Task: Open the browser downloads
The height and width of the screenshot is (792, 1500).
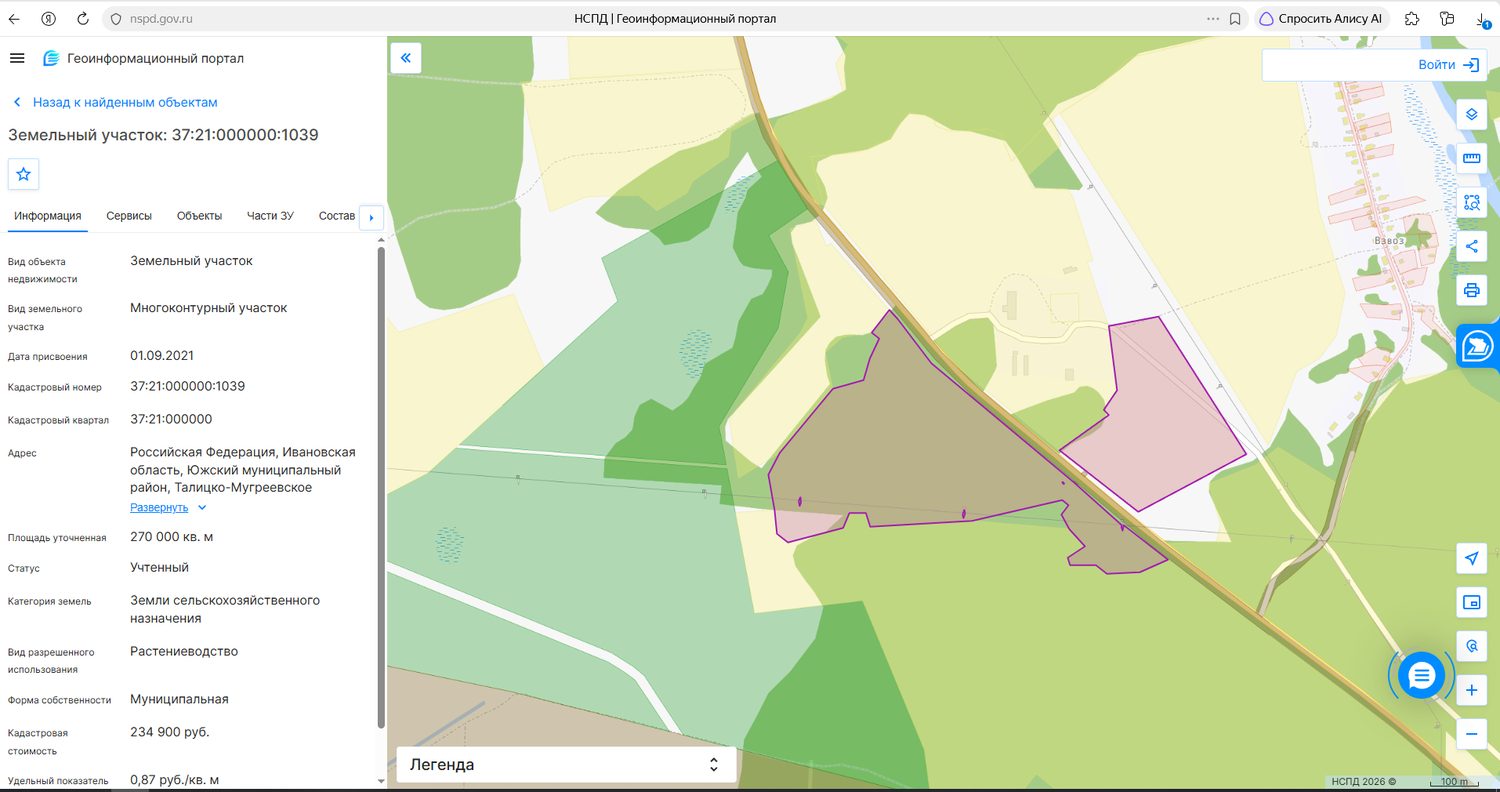Action: (x=1481, y=19)
